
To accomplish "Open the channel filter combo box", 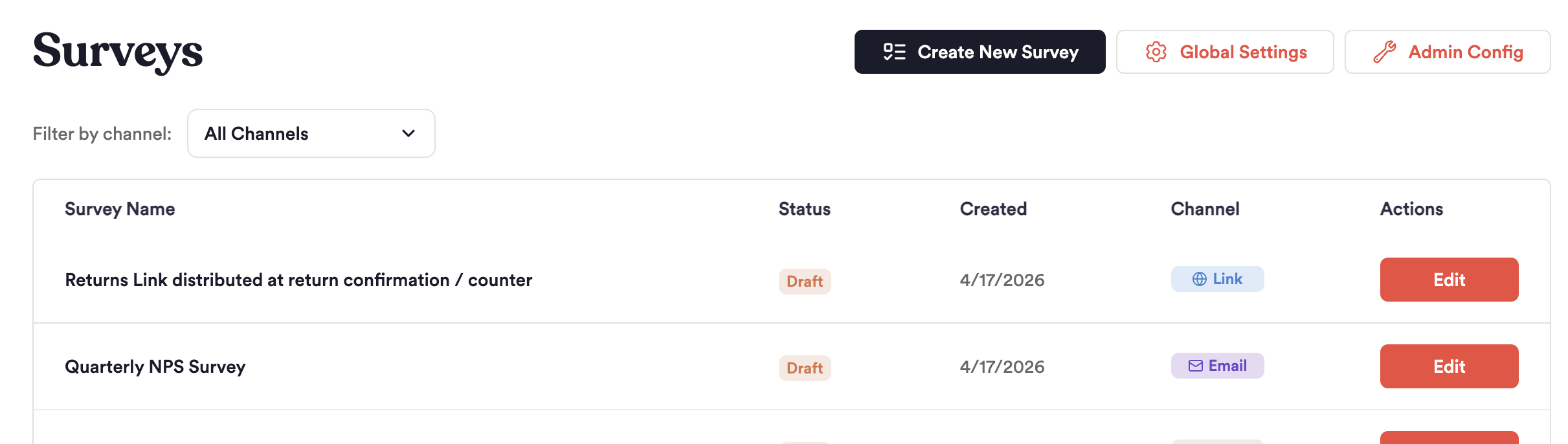I will (x=311, y=133).
